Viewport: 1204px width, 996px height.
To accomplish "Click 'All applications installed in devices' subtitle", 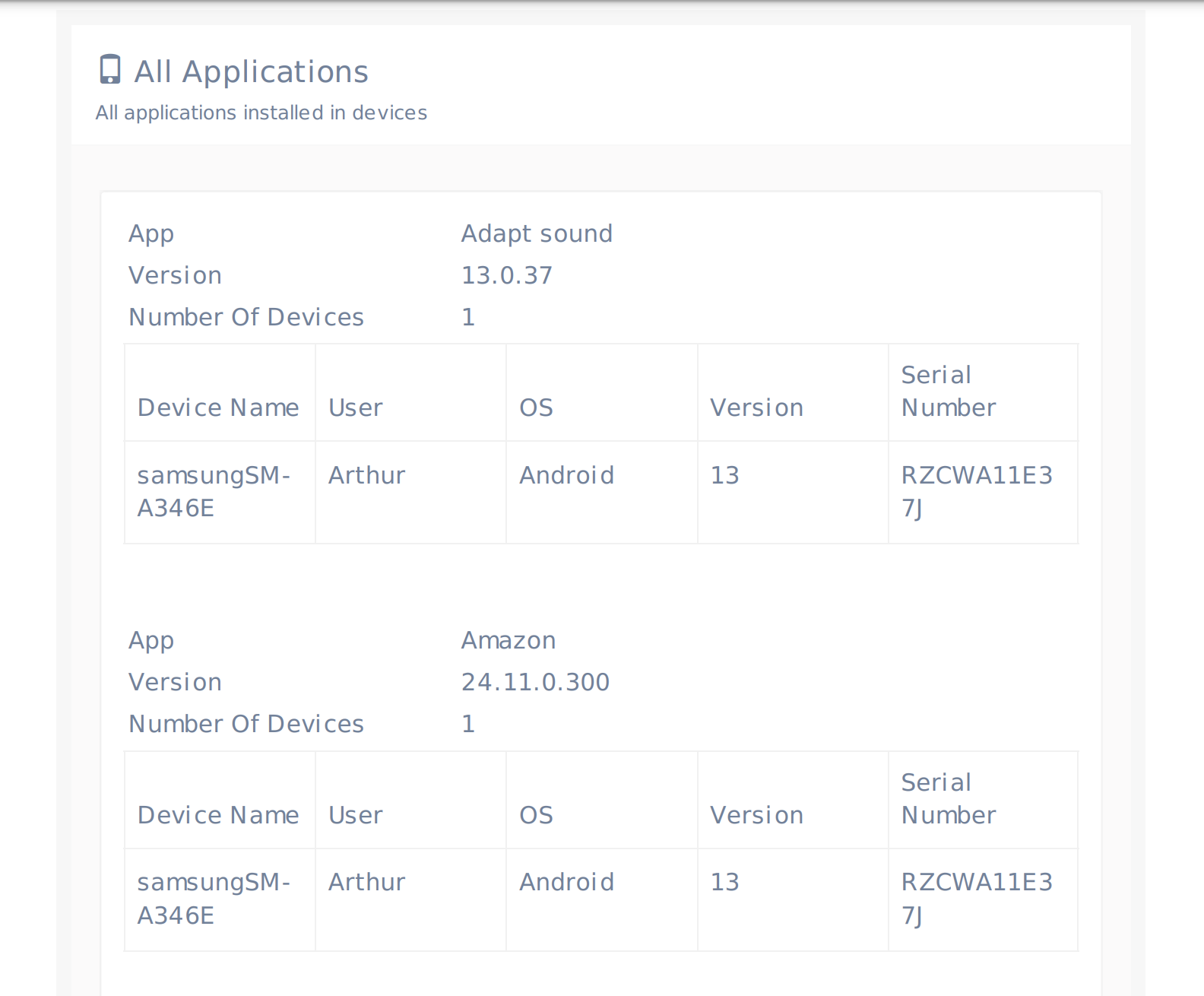I will [261, 113].
